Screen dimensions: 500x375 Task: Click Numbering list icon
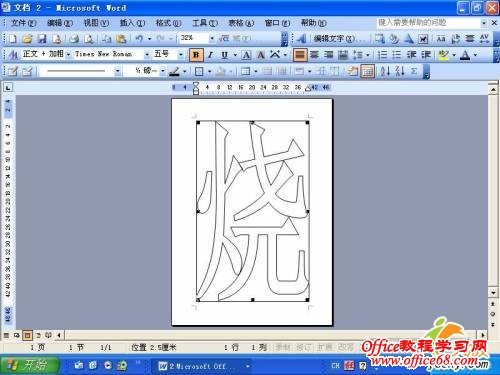coord(382,55)
